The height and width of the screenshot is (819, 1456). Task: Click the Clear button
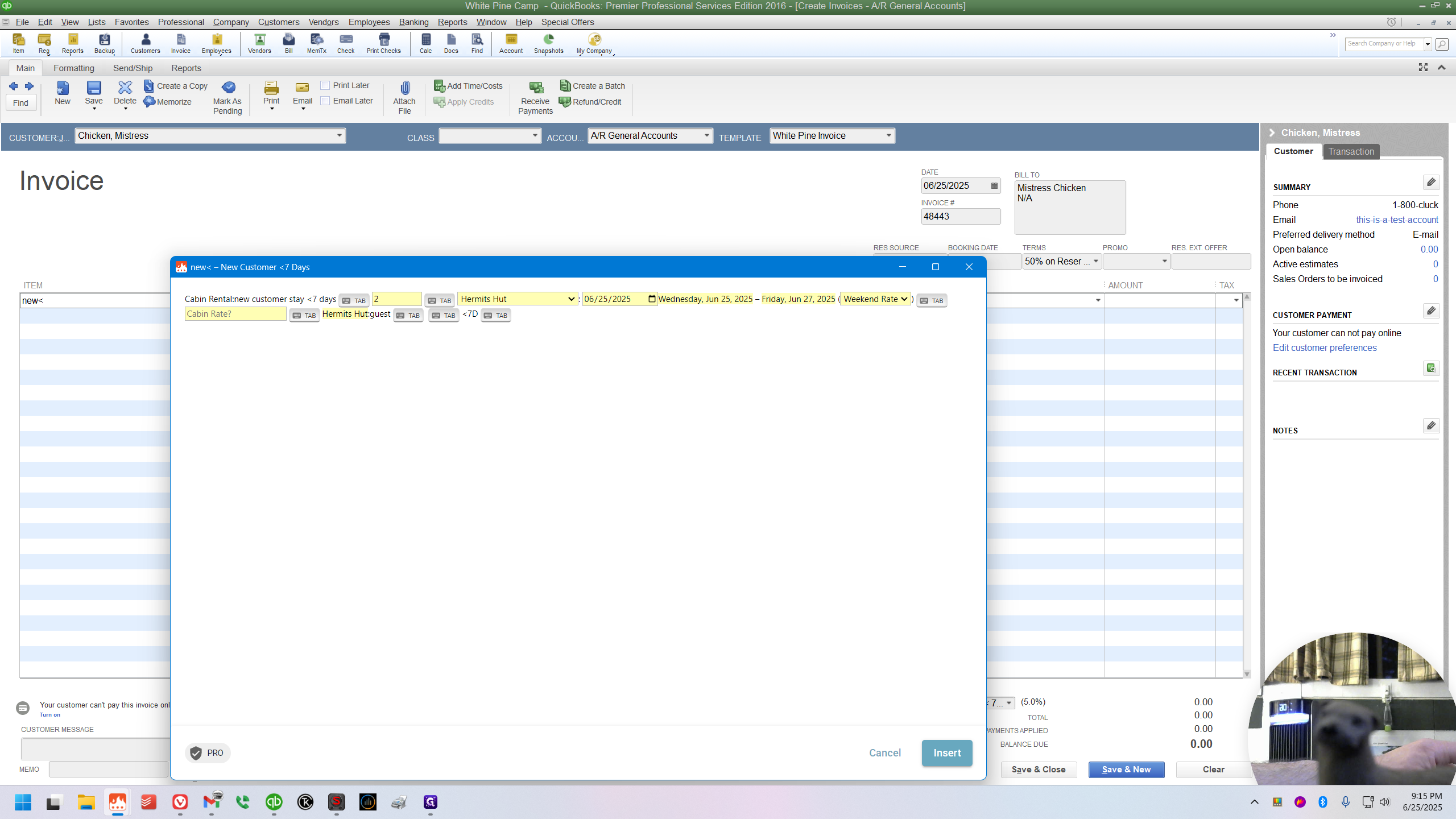[1213, 769]
